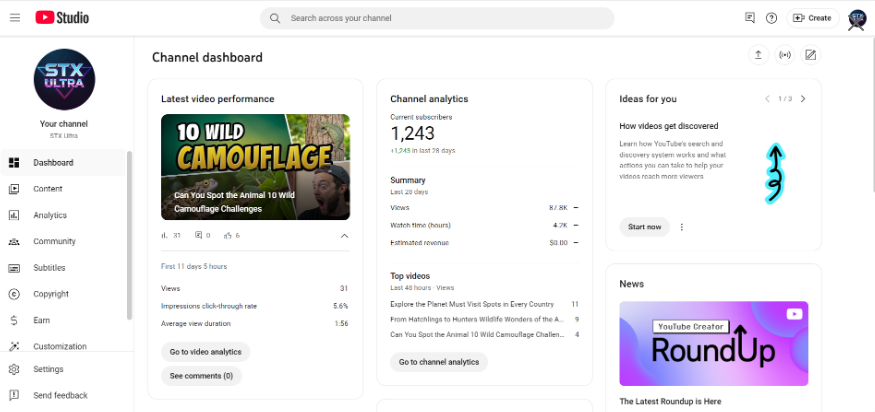Screen dimensions: 875x412
Task: Click the comments count icon under thumbnail
Action: click(198, 236)
